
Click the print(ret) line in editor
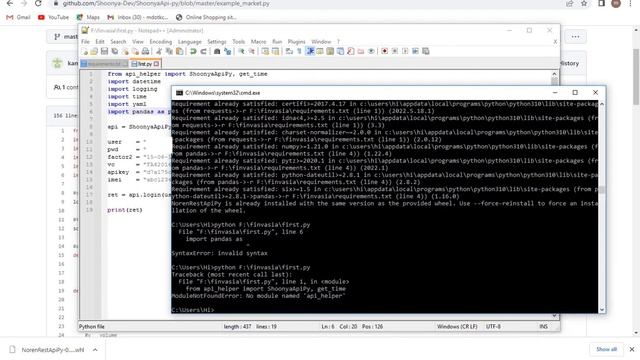[x=124, y=210]
